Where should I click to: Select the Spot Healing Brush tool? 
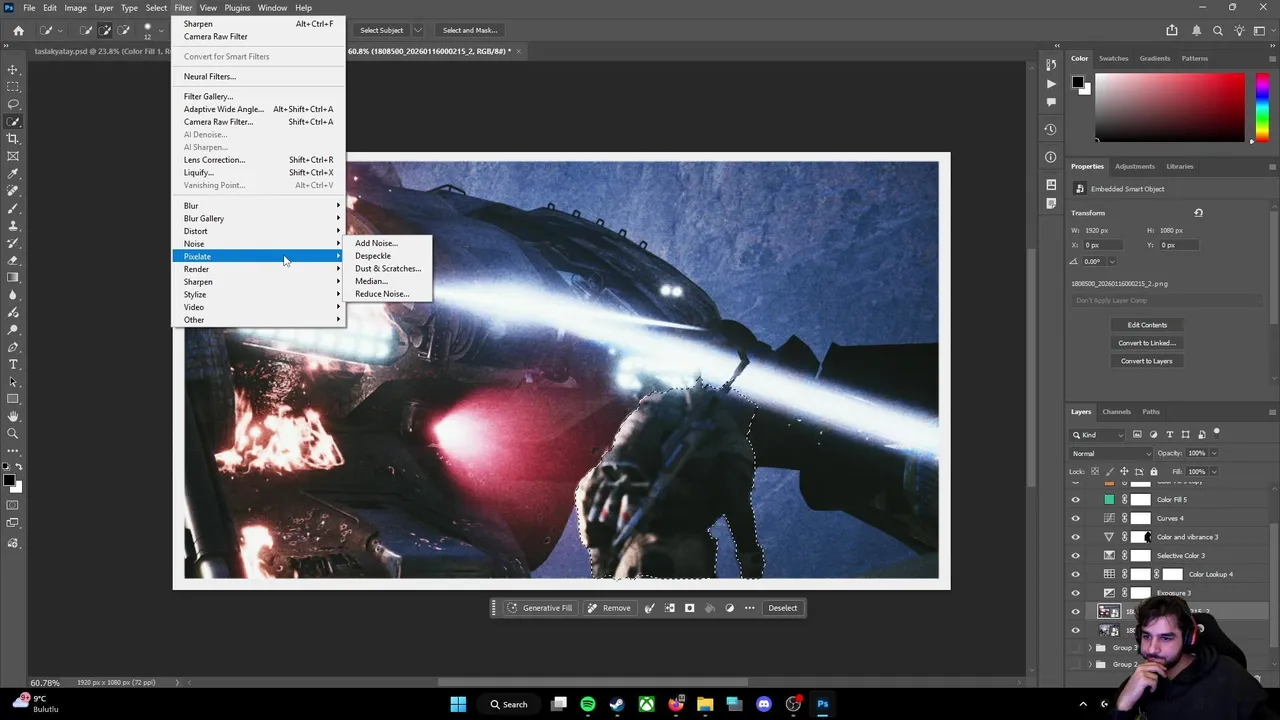pyautogui.click(x=13, y=191)
